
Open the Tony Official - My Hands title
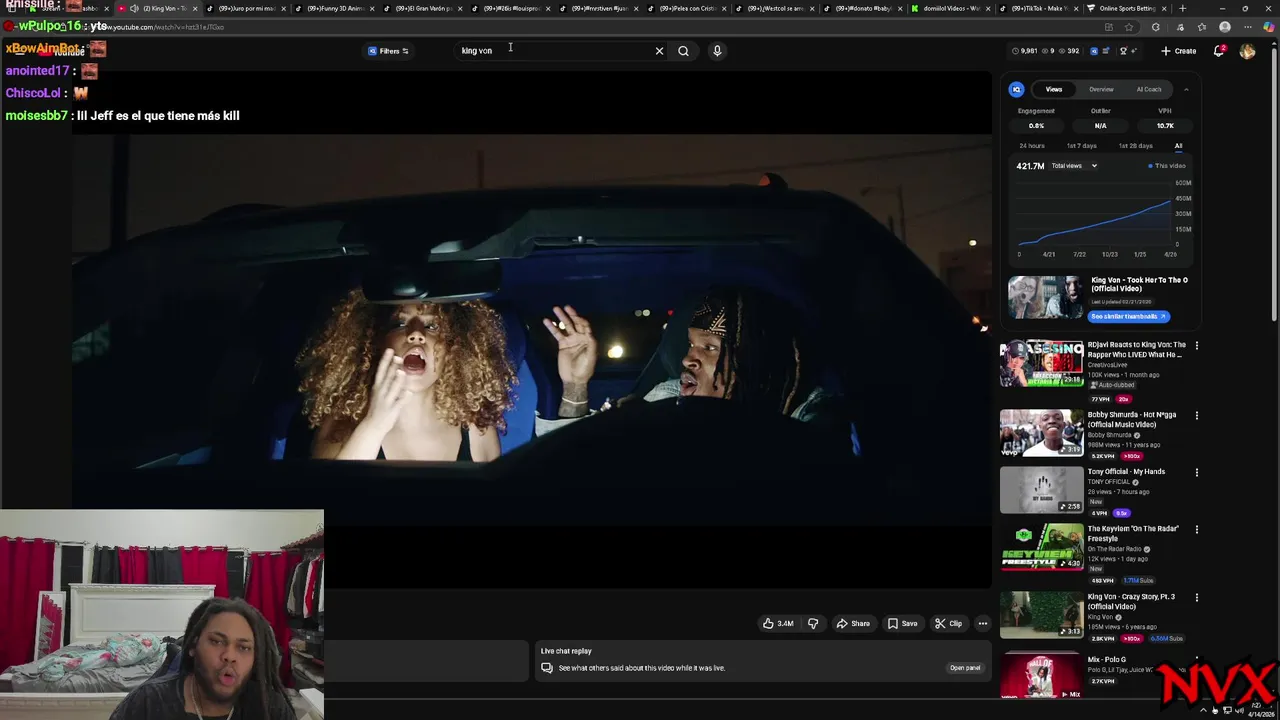click(1126, 472)
